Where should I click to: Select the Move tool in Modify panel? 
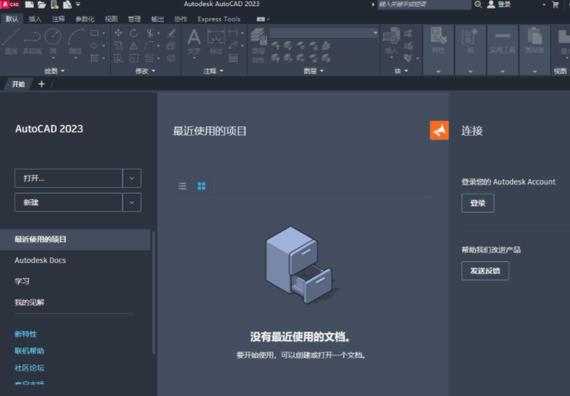pyautogui.click(x=118, y=33)
